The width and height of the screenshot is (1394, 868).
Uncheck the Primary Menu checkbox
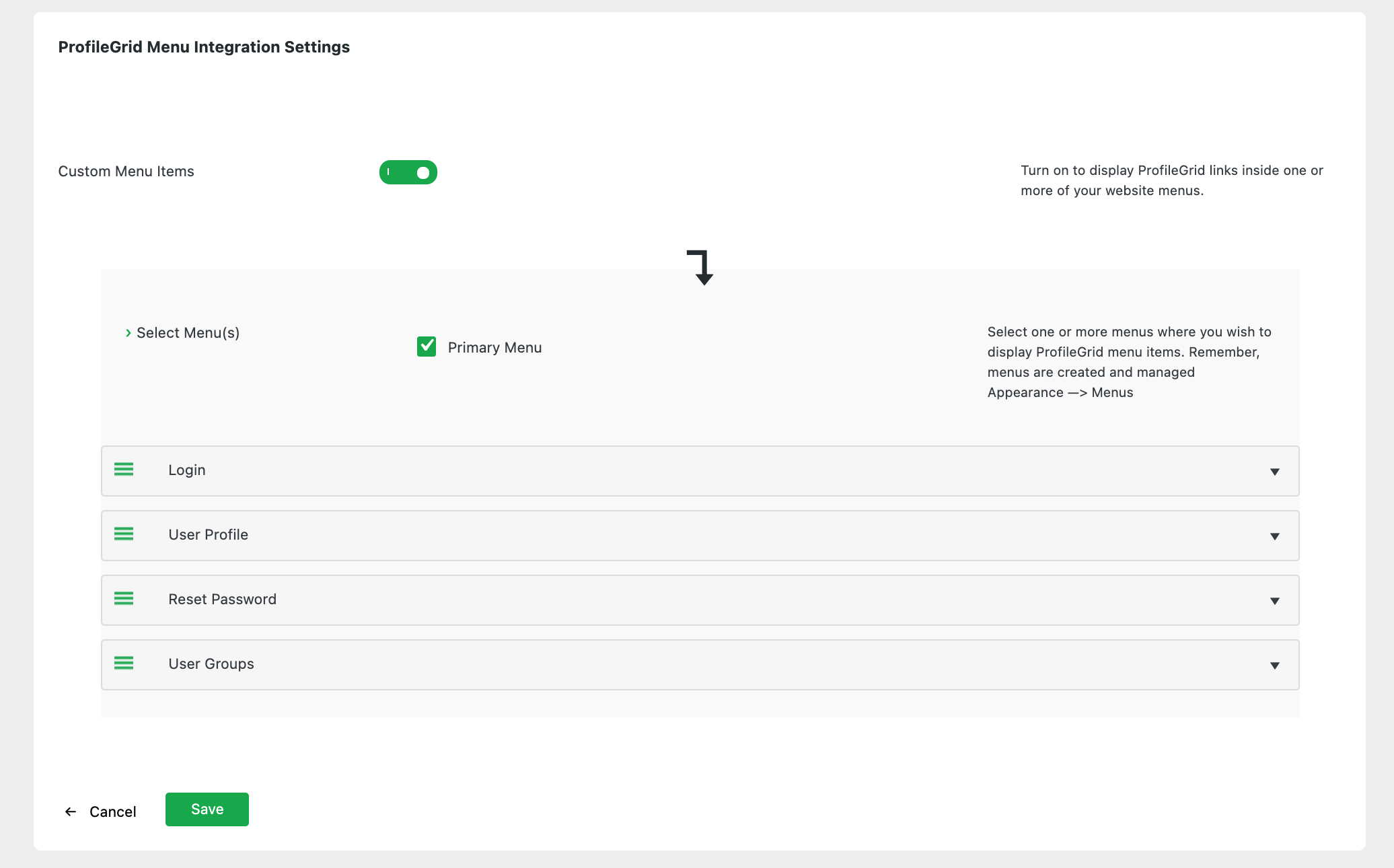pyautogui.click(x=427, y=347)
